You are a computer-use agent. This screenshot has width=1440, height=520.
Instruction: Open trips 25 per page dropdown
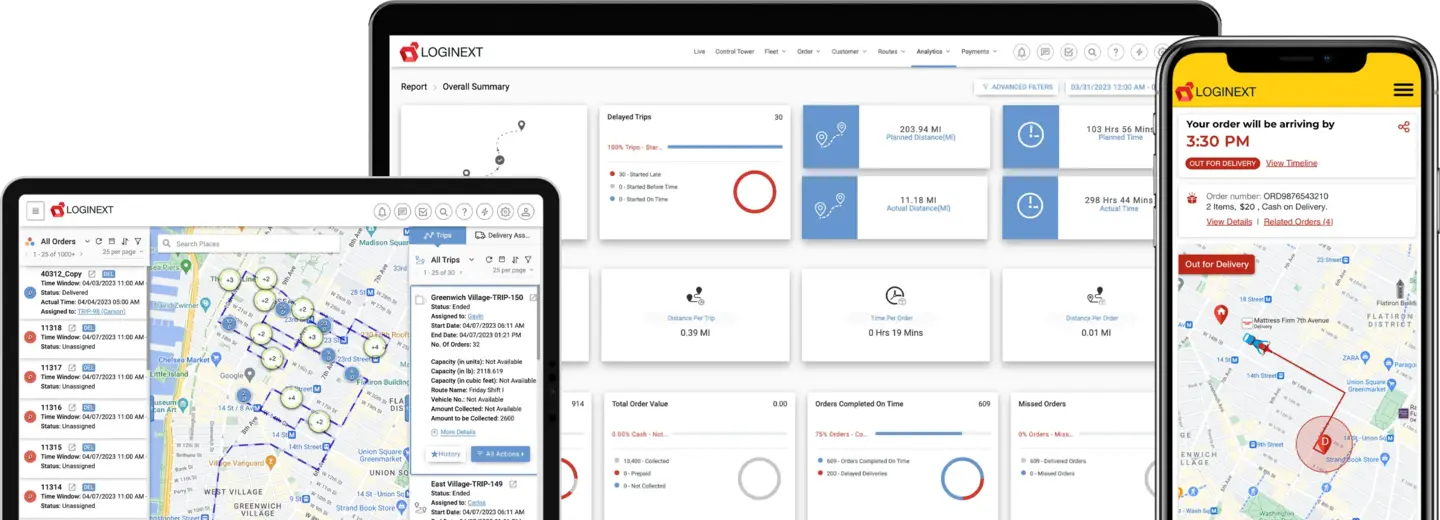pos(512,271)
